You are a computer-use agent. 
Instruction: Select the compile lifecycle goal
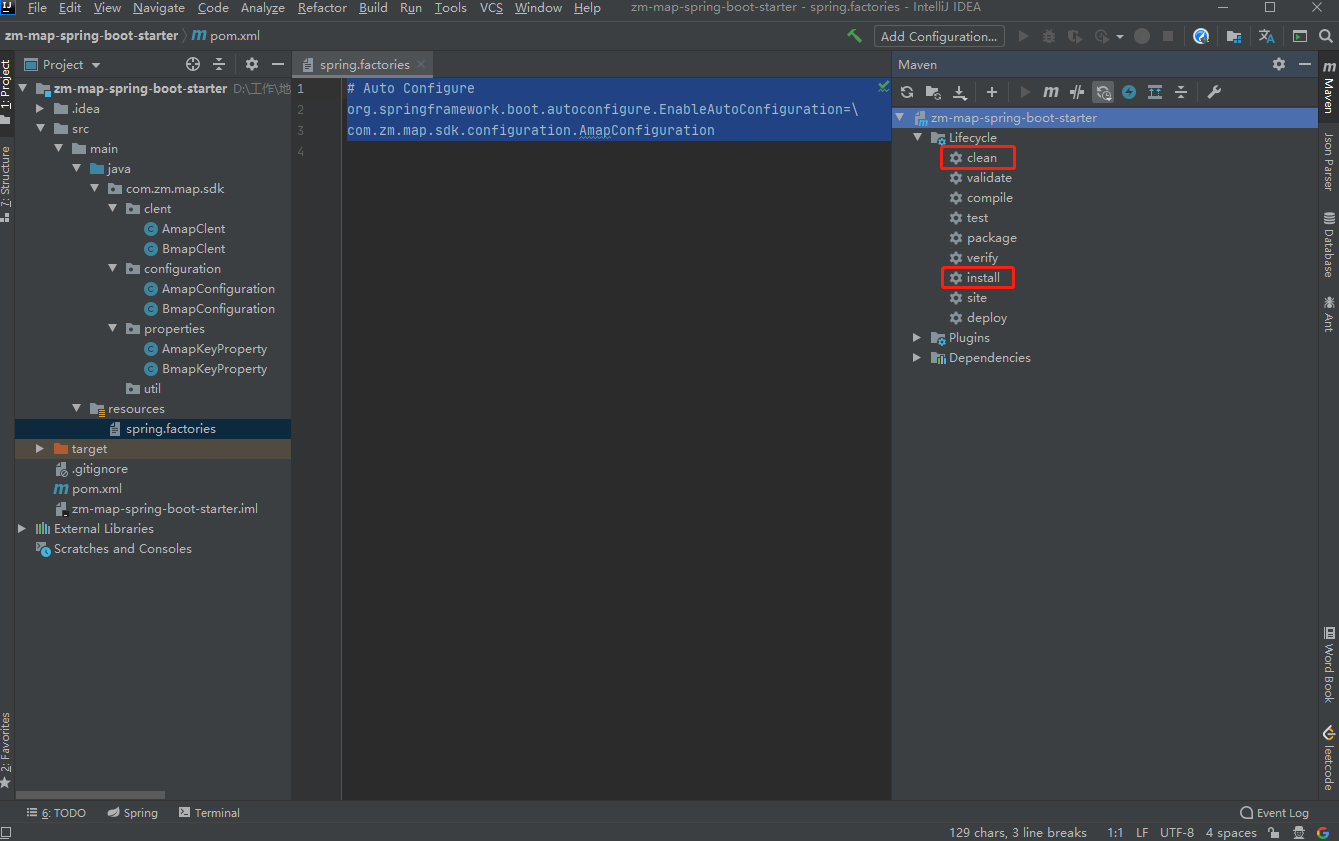tap(989, 198)
